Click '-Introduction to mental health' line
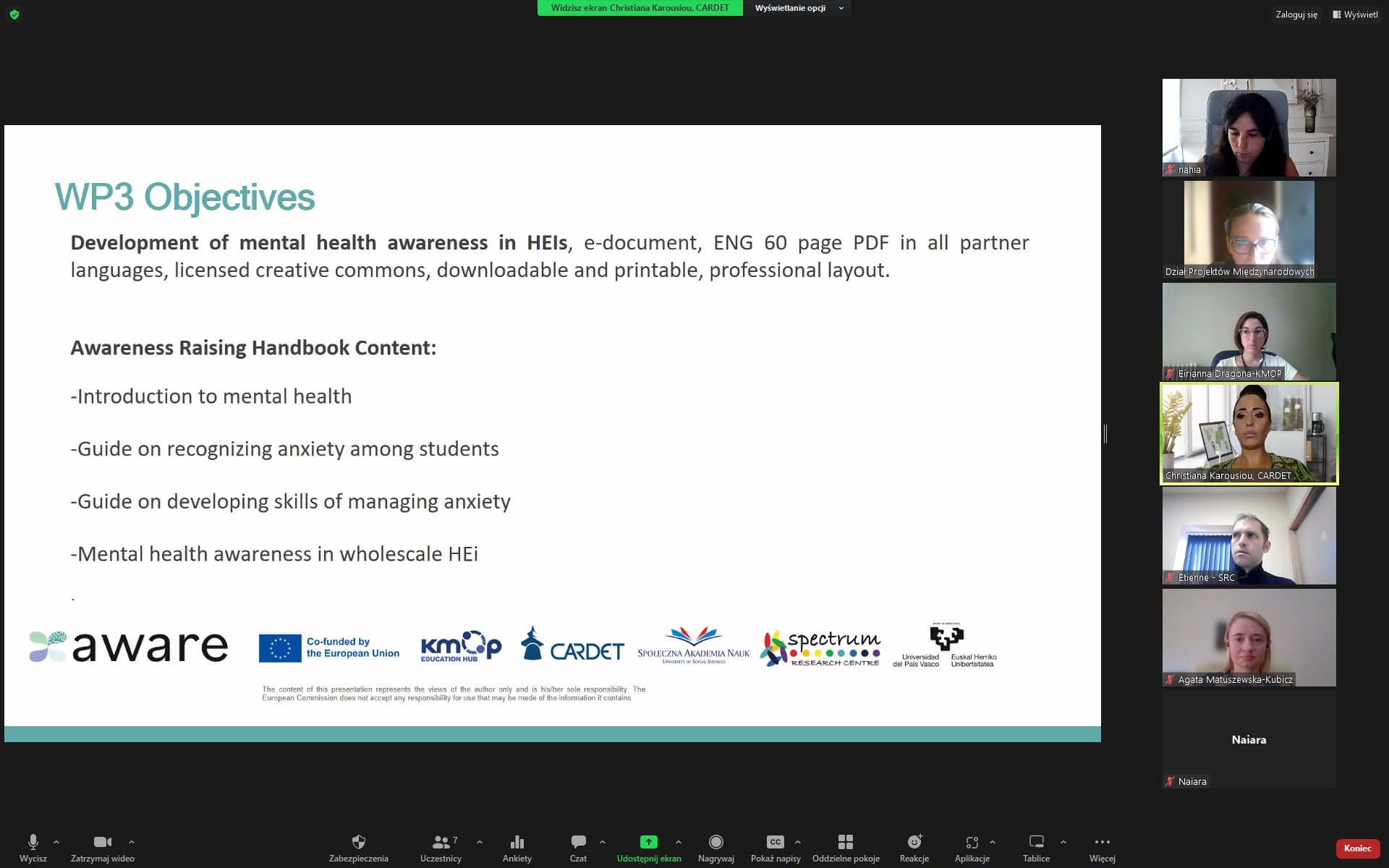 (x=211, y=396)
